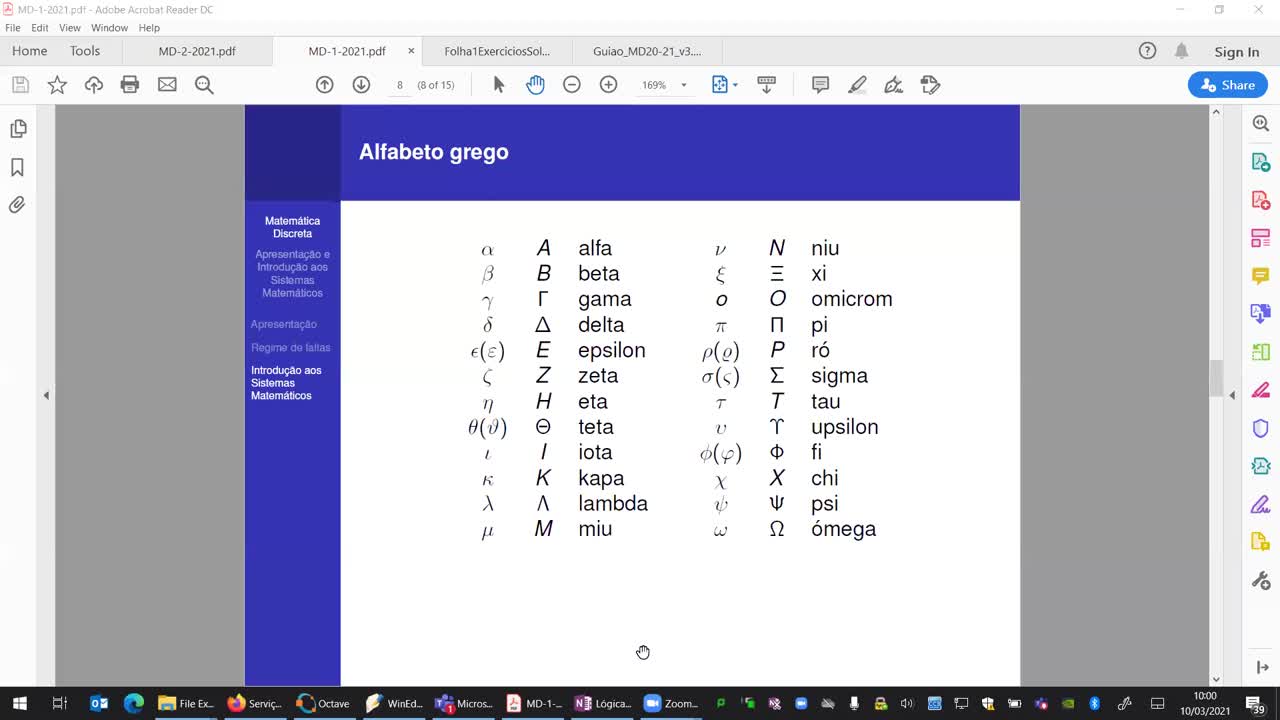This screenshot has height=720, width=1280.
Task: Open the Comment tool in the right pane
Action: 1260,276
